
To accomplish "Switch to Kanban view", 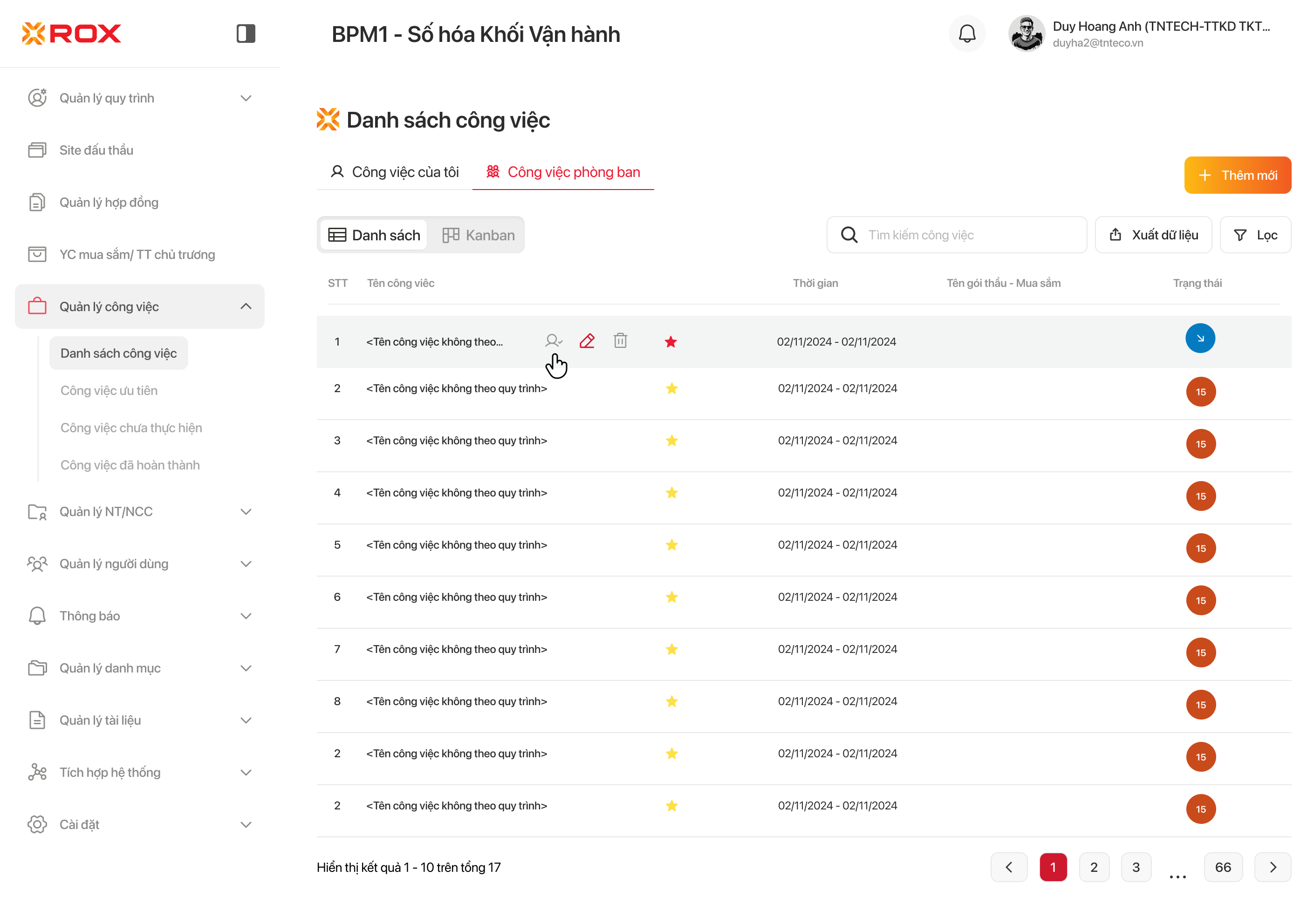I will click(x=479, y=235).
